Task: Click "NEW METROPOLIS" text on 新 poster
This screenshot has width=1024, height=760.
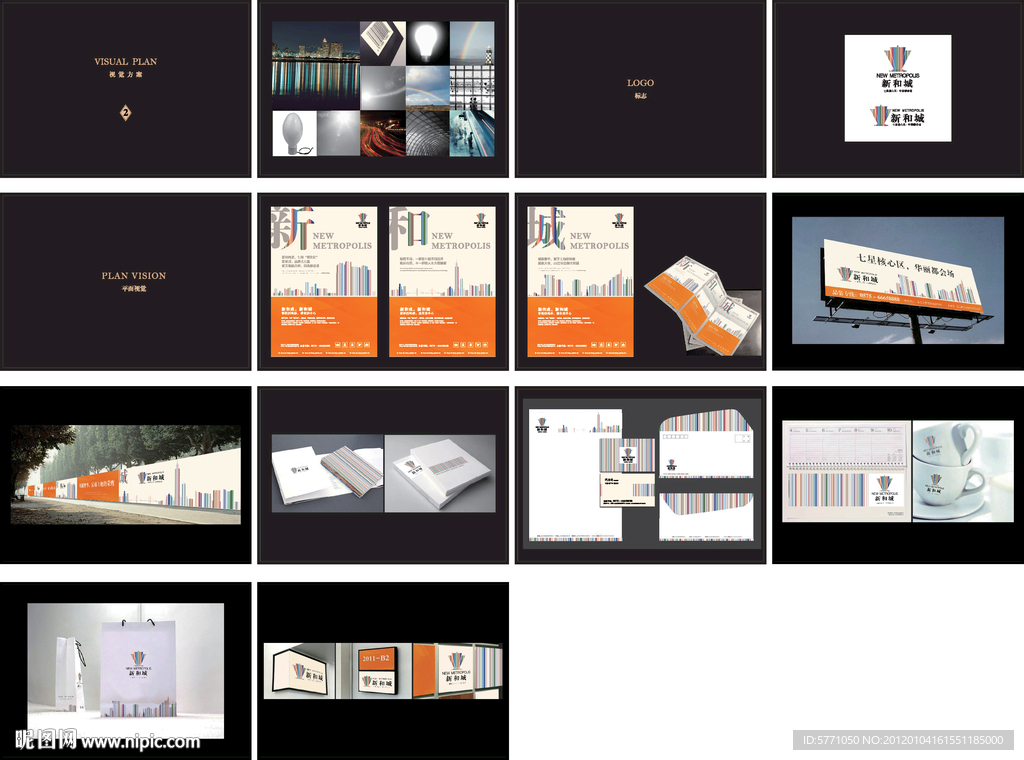Action: tap(342, 240)
